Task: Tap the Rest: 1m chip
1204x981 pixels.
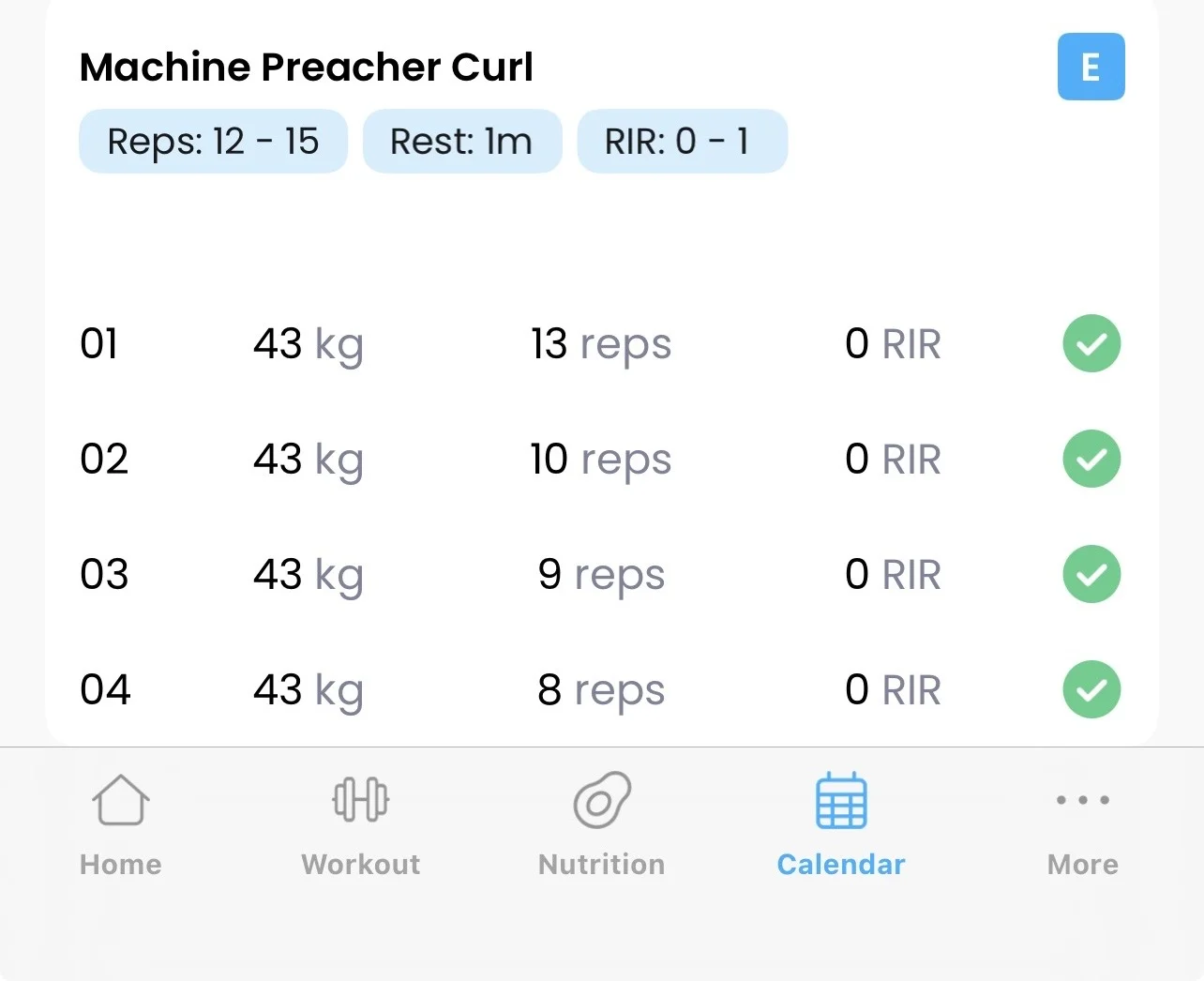Action: pyautogui.click(x=461, y=142)
